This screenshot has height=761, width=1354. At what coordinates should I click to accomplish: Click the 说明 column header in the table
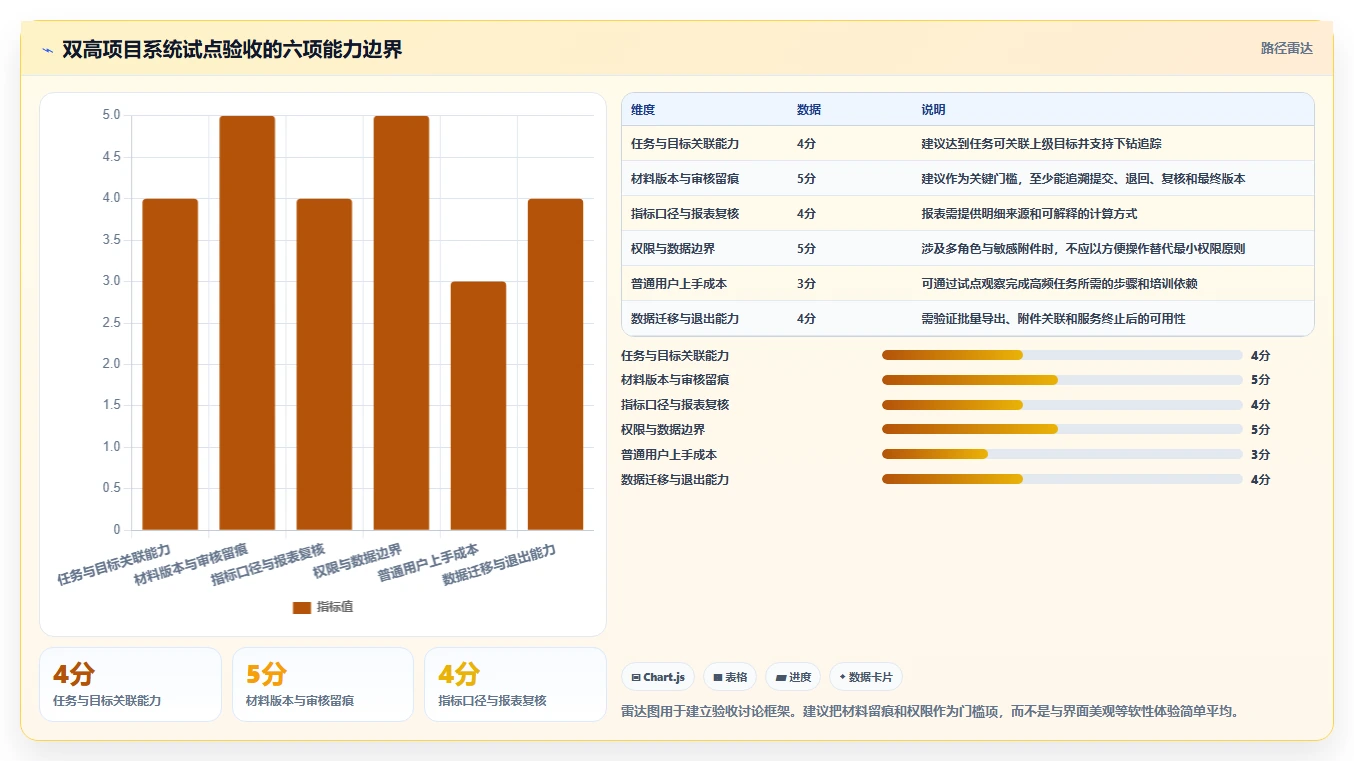tap(933, 110)
